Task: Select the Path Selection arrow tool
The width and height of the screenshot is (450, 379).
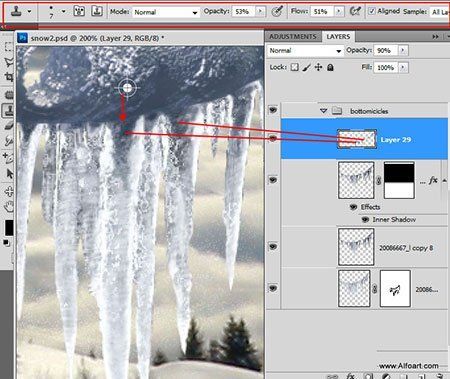Action: 9,173
